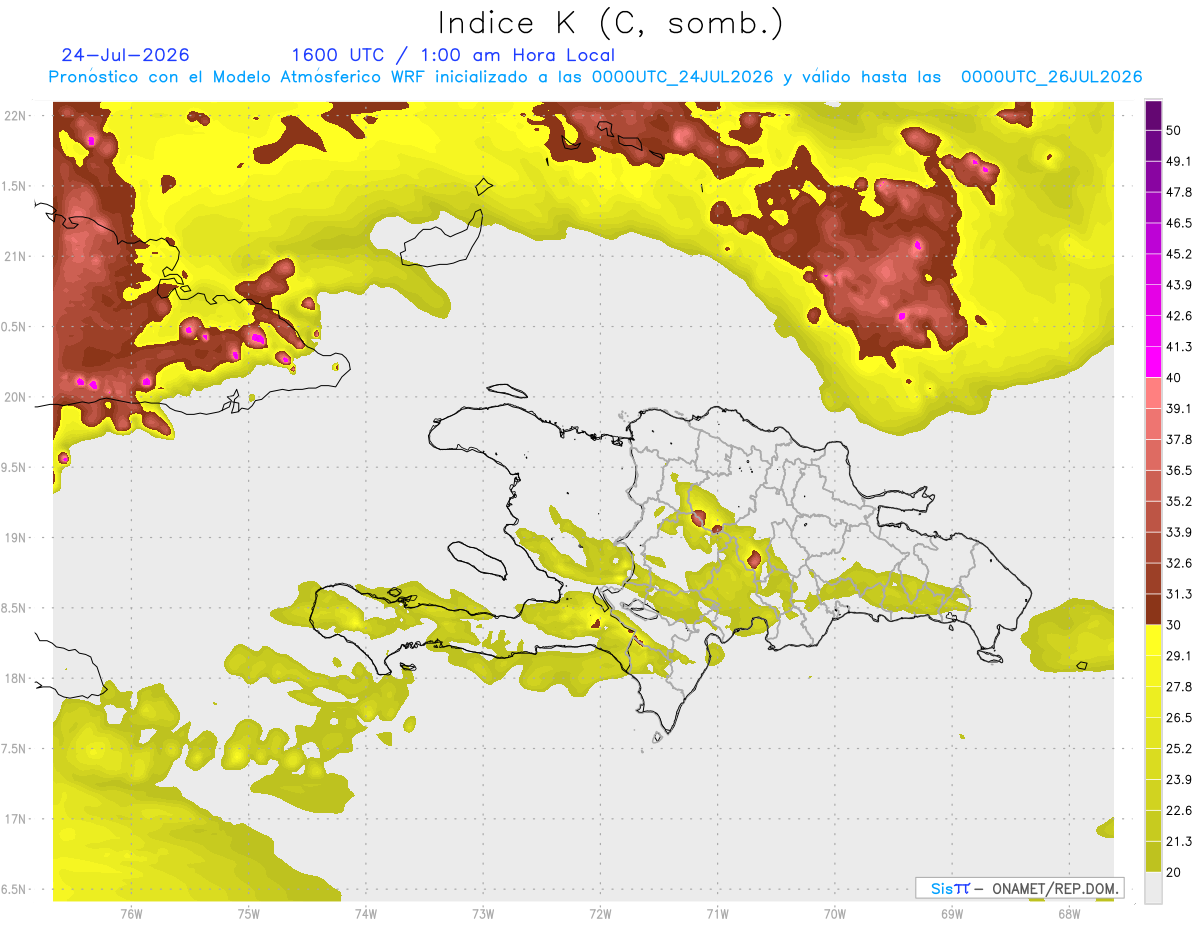Click the colorbar value '45.2'
Viewport: 1200px width, 927px height.
tap(1179, 254)
